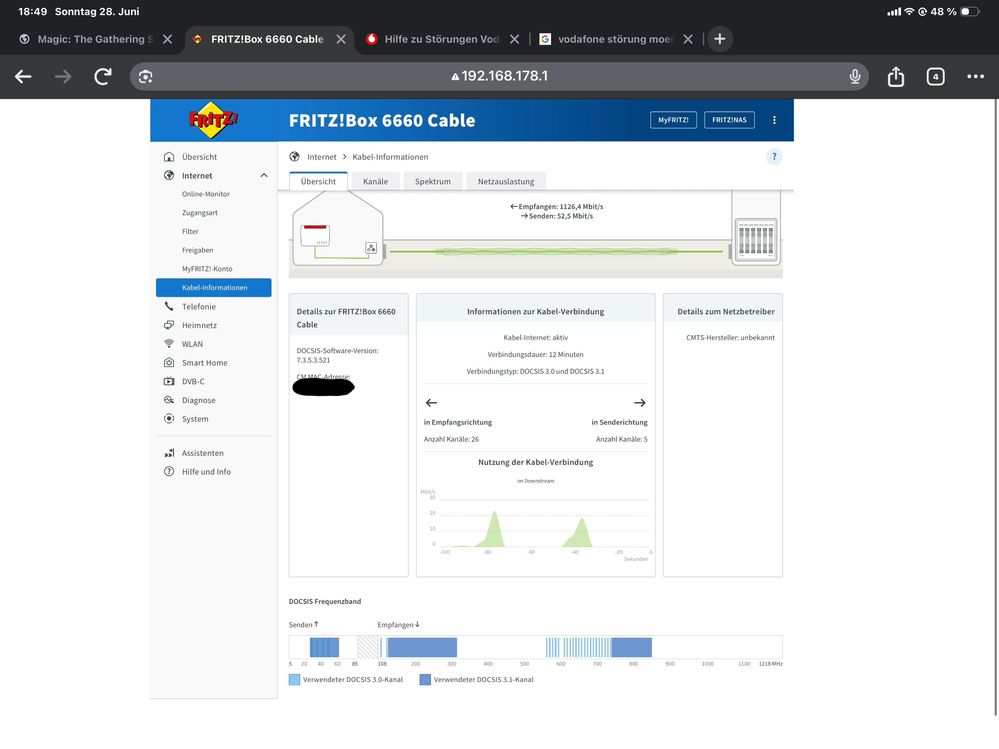
Task: Open browser more options ellipsis menu
Action: tap(975, 76)
